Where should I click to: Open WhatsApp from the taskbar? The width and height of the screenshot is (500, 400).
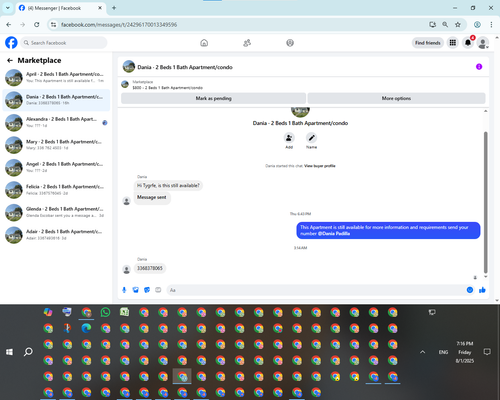click(x=105, y=312)
